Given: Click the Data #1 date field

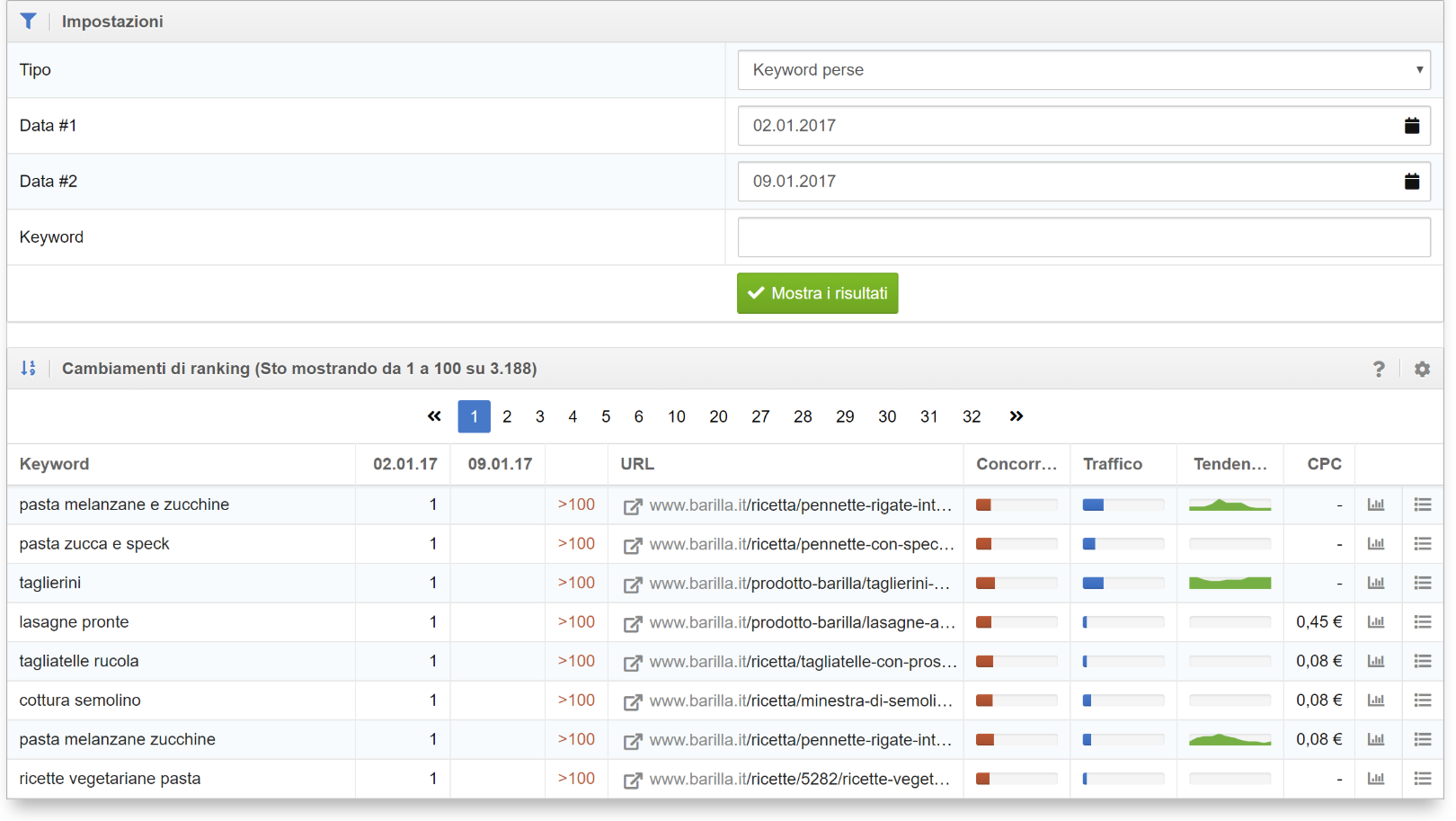Looking at the screenshot, I should [x=1084, y=126].
